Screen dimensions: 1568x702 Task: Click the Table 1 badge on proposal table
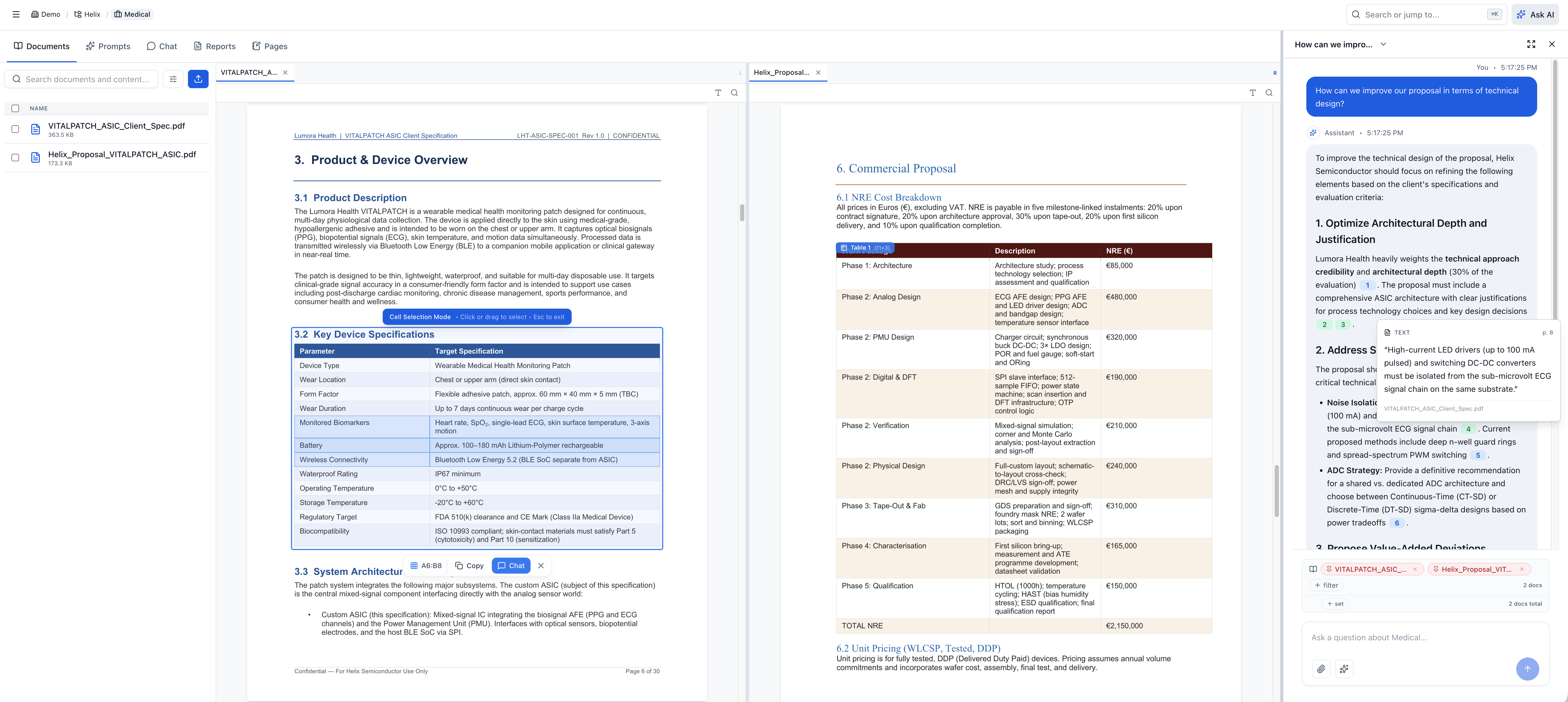tap(865, 248)
